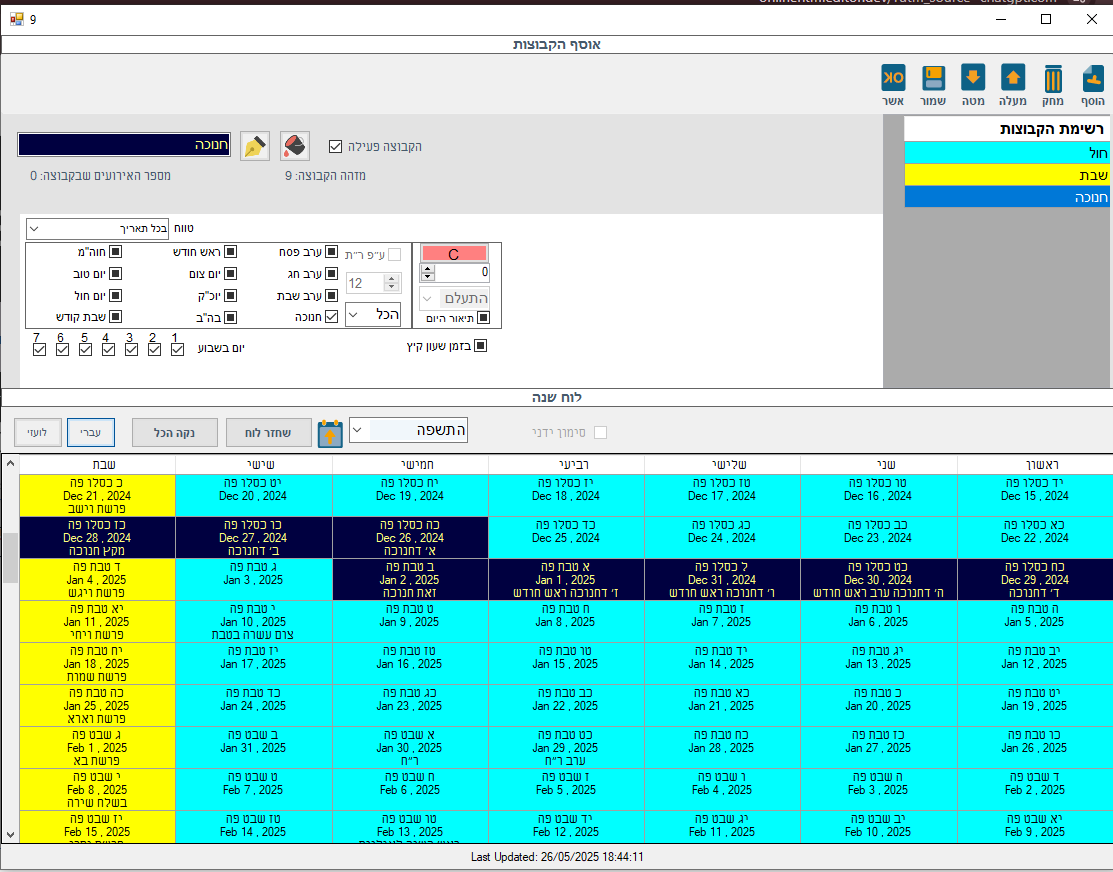Toggle the ראש חודש checkbox
1113x872 pixels.
(230, 252)
